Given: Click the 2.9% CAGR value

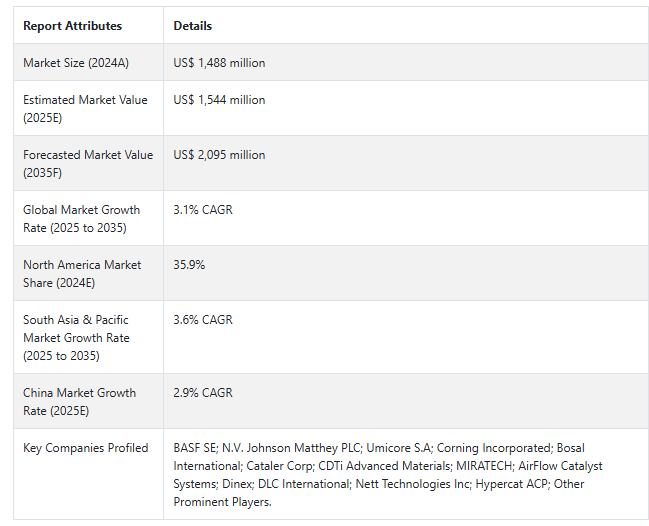Looking at the screenshot, I should pyautogui.click(x=203, y=393).
